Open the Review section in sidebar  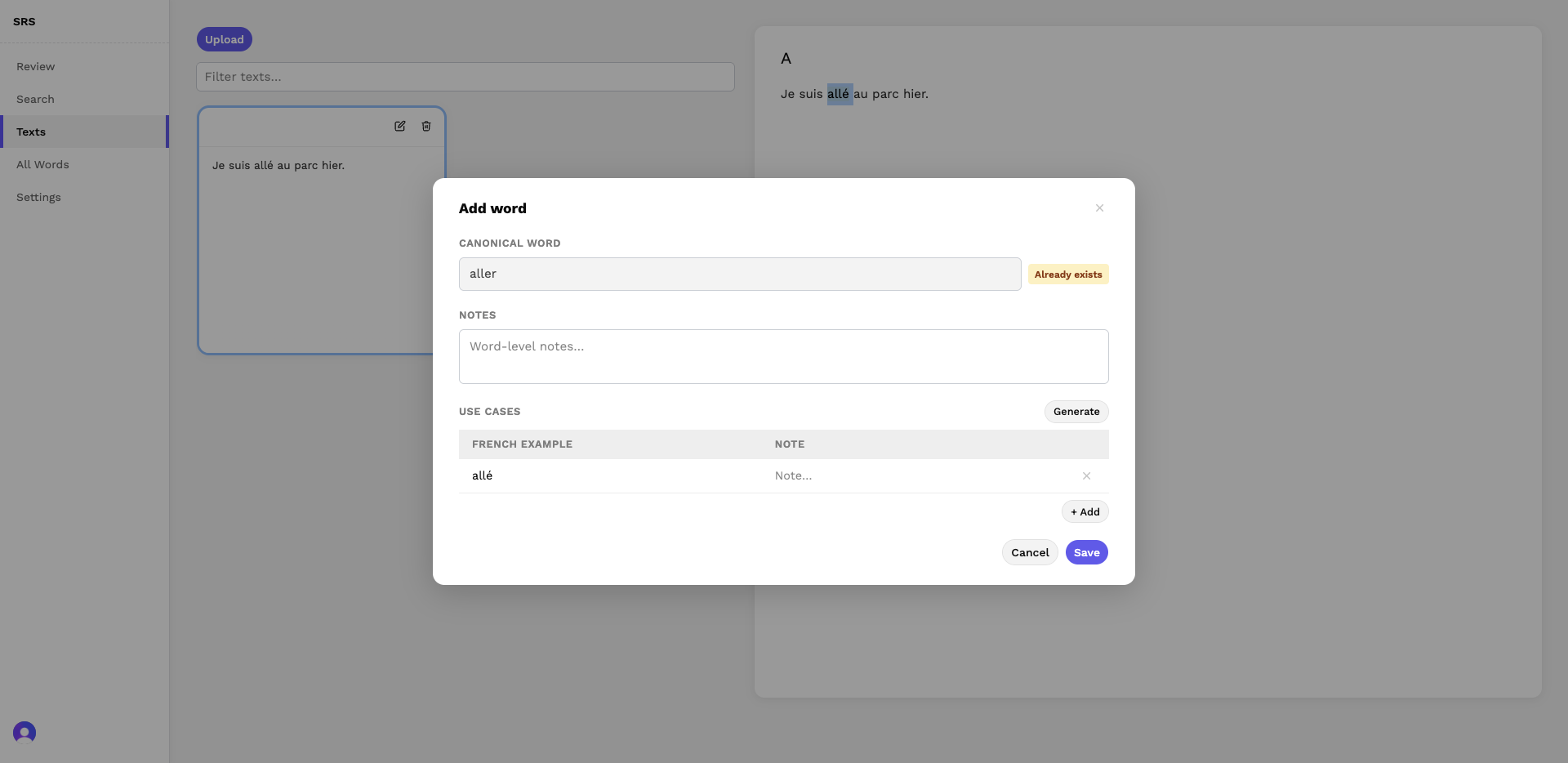[36, 66]
